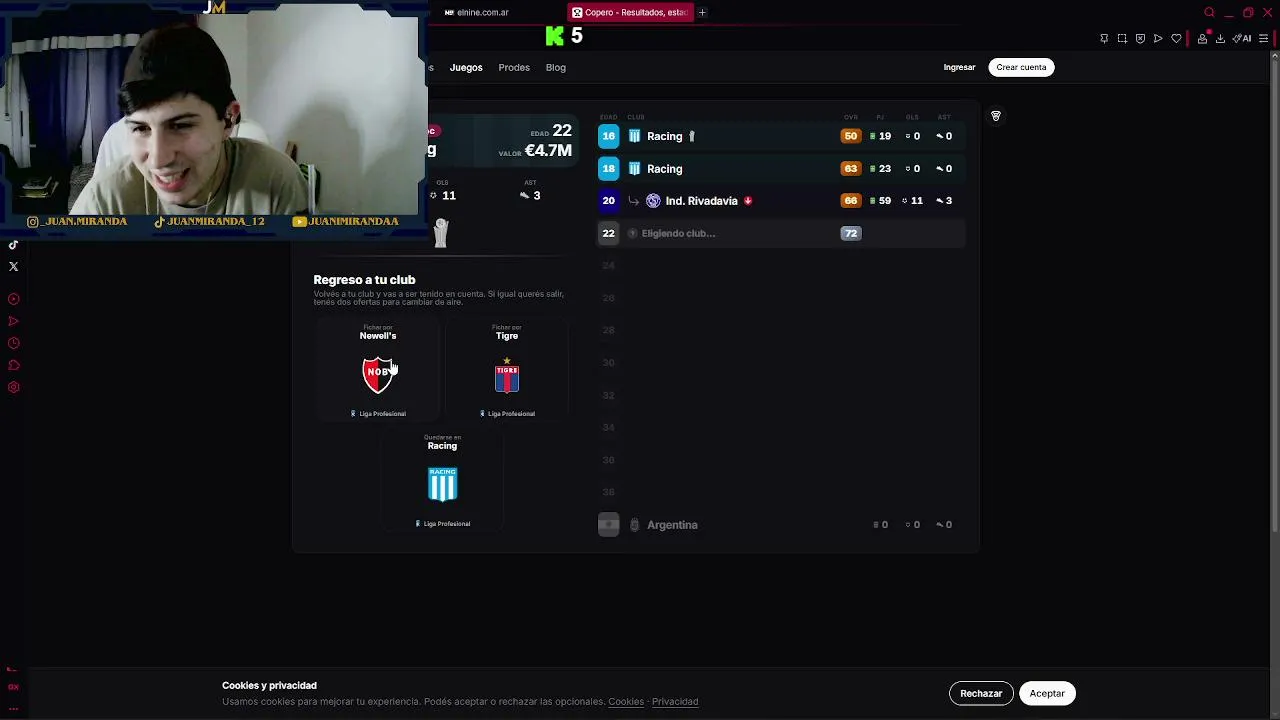Image resolution: width=1280 pixels, height=720 pixels.
Task: Click the Instagram _JUAN.MIRANDA handle
Action: pos(78,222)
